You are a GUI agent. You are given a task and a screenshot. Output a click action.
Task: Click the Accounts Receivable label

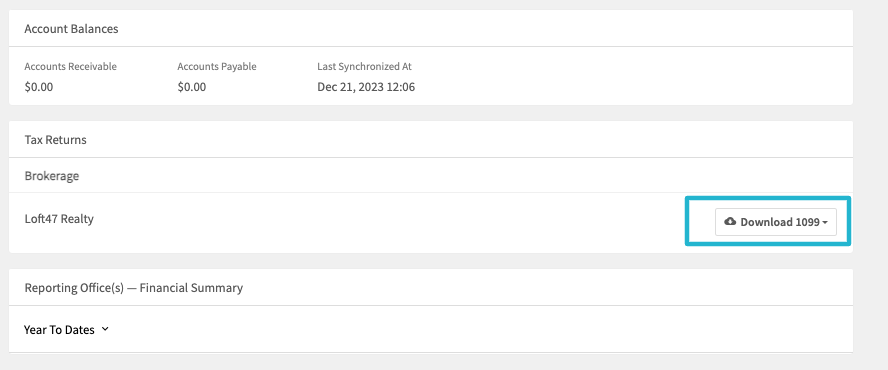(x=70, y=66)
